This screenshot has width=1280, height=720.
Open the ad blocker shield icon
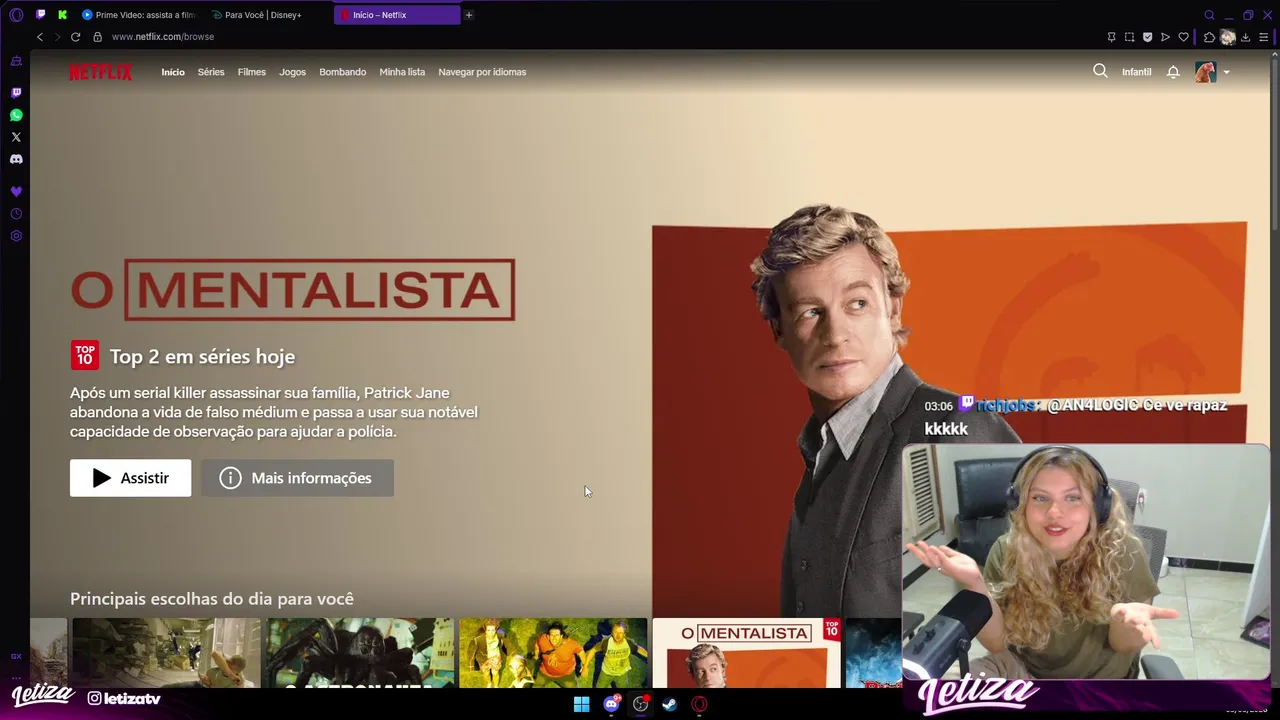coord(1147,37)
